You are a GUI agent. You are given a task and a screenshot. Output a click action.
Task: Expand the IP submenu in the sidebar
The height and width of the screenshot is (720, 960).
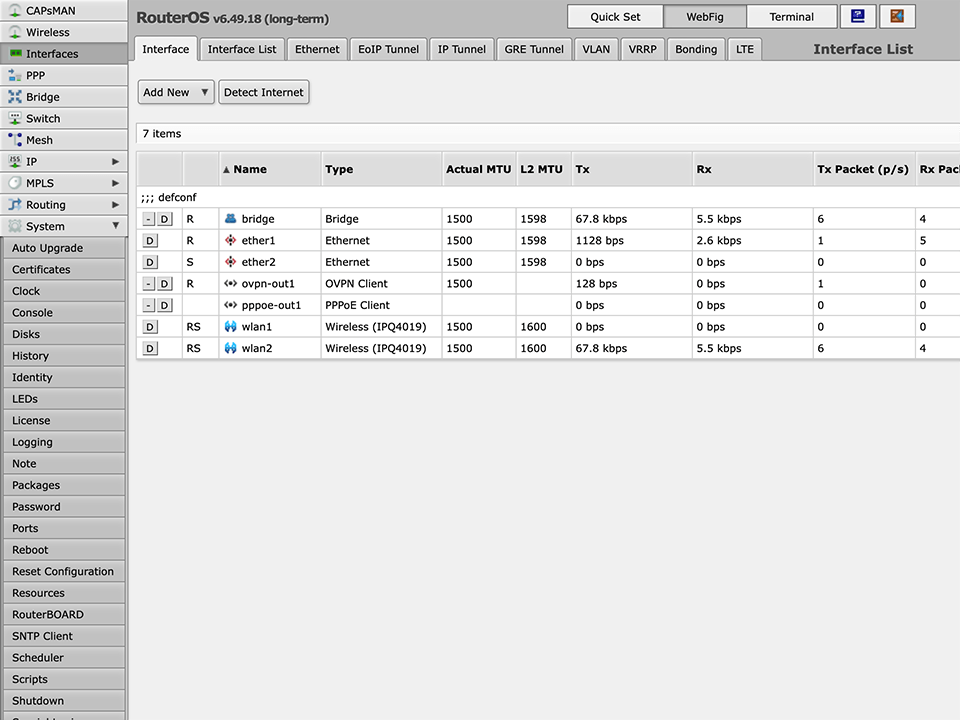point(115,161)
